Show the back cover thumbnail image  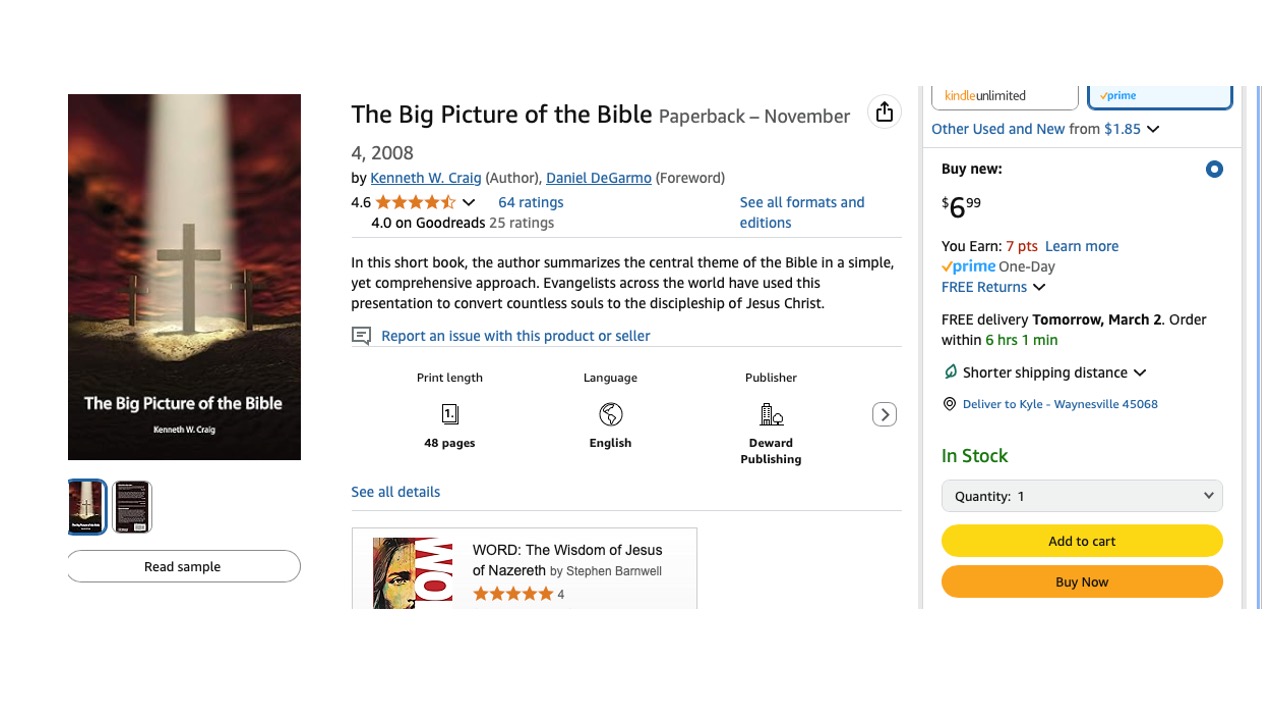pos(132,507)
